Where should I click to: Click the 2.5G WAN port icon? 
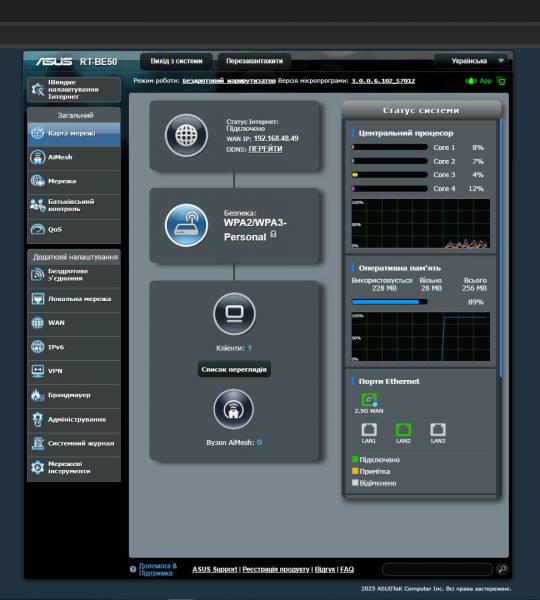pyautogui.click(x=369, y=400)
